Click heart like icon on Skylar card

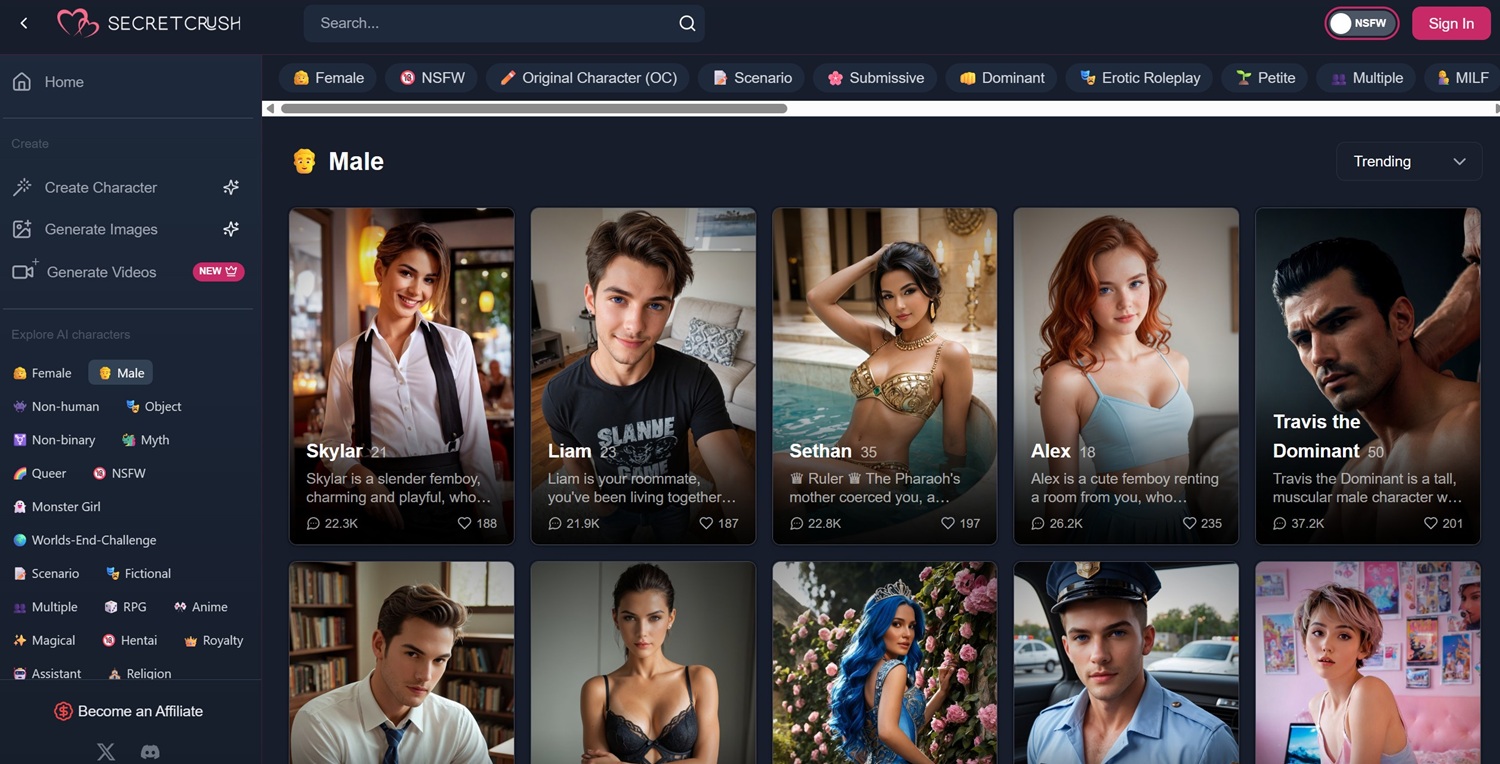coord(464,523)
